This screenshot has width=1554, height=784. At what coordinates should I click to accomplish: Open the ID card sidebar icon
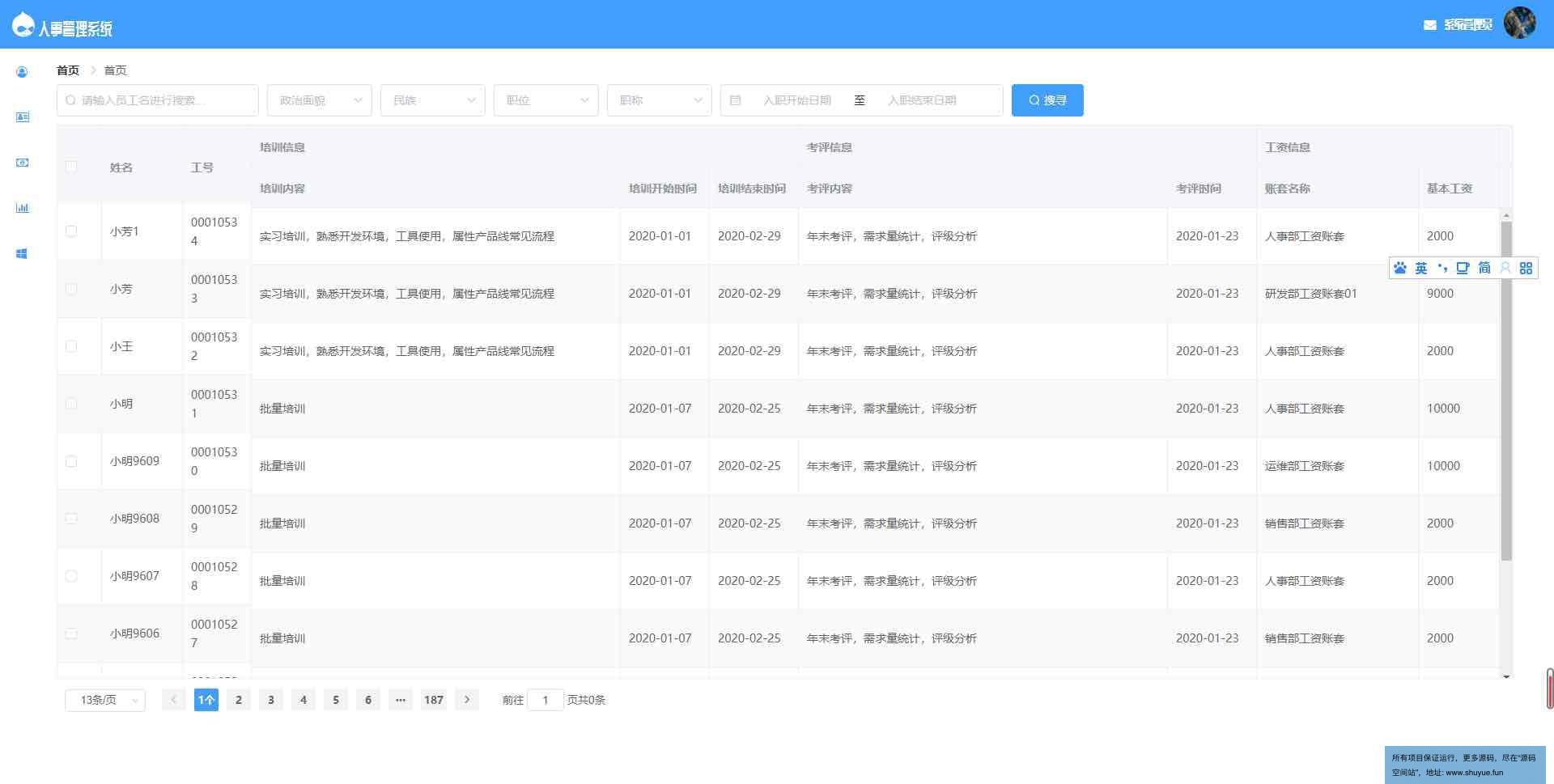[x=22, y=117]
